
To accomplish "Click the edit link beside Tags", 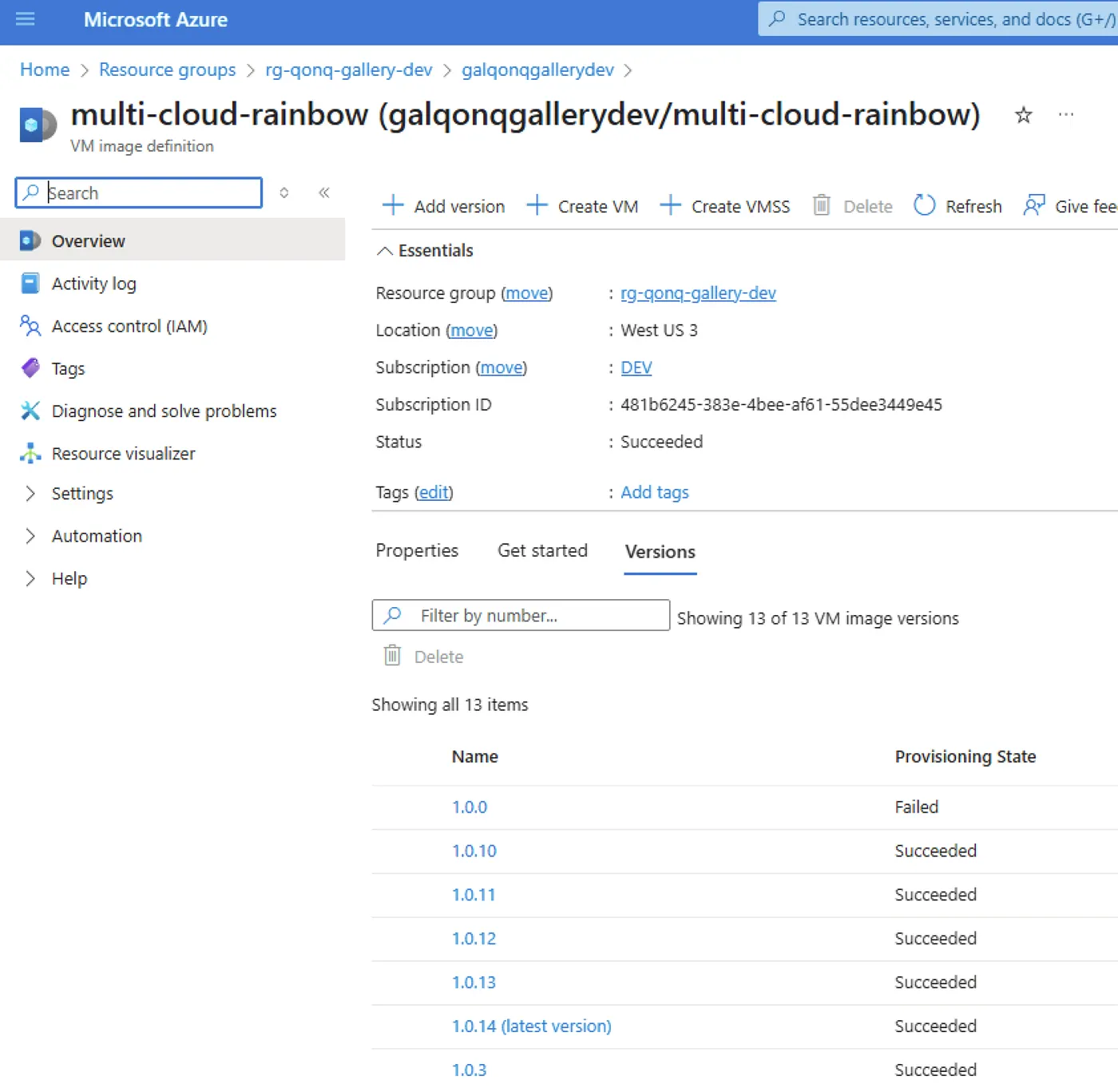I will 434,492.
